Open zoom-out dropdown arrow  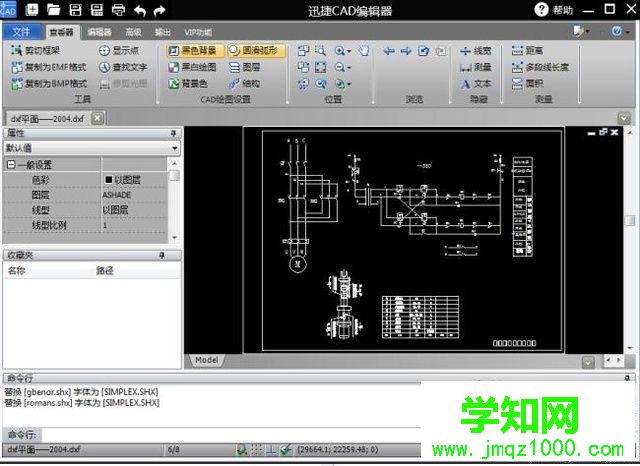[x=349, y=68]
